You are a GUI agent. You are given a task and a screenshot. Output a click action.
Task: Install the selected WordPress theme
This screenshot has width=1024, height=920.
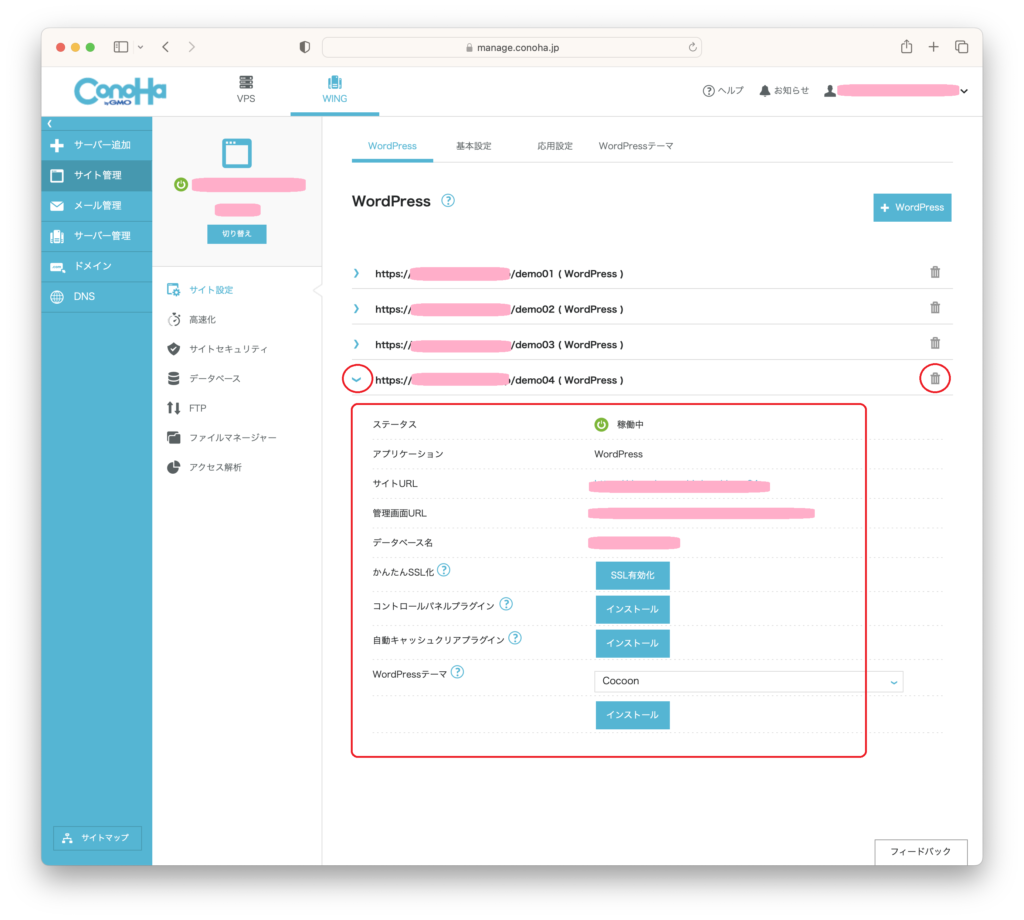(632, 715)
